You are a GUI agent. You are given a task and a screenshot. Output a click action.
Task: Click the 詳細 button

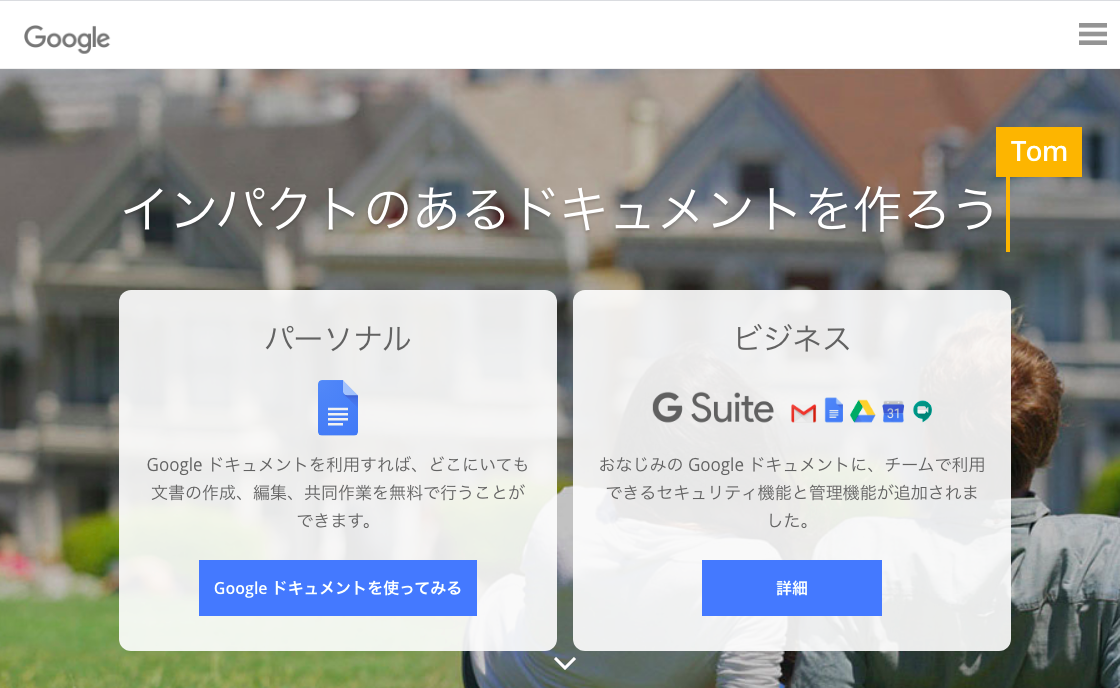(791, 588)
